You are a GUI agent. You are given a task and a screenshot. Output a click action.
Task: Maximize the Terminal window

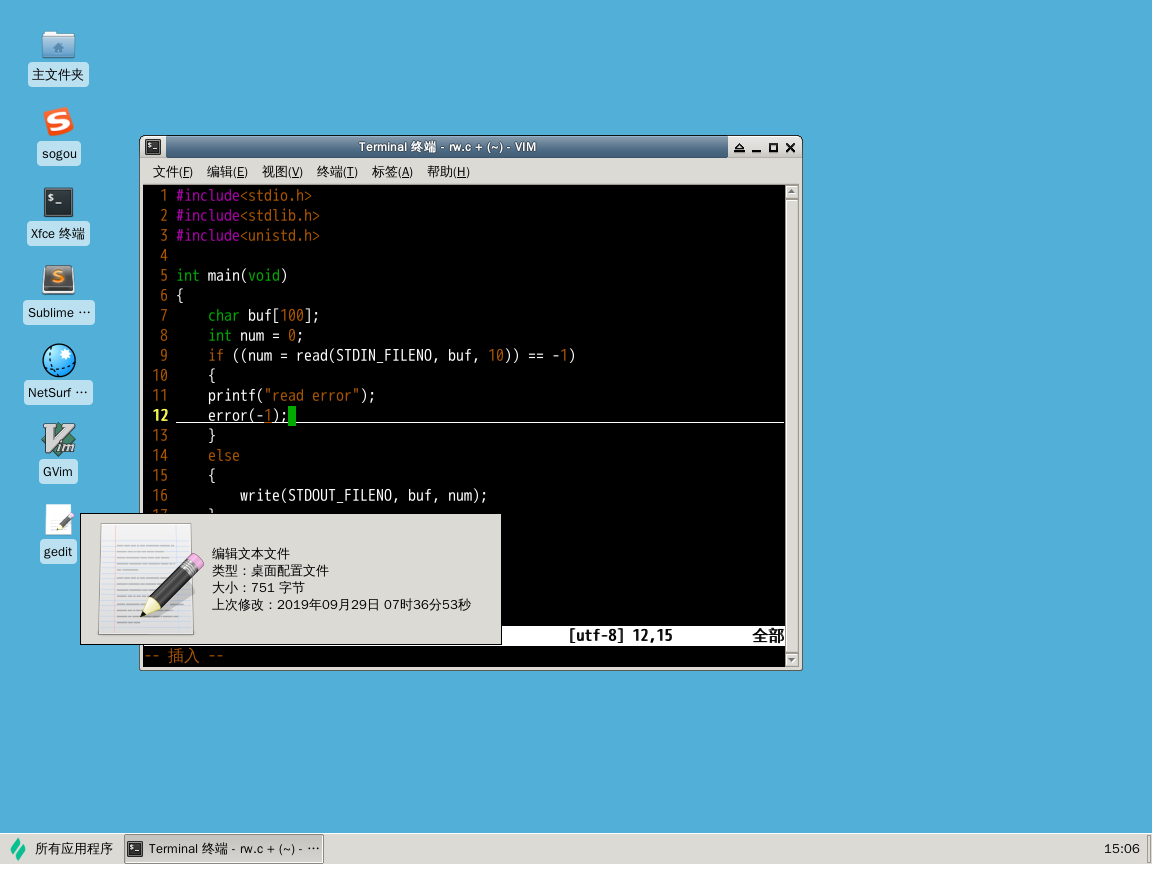click(773, 148)
